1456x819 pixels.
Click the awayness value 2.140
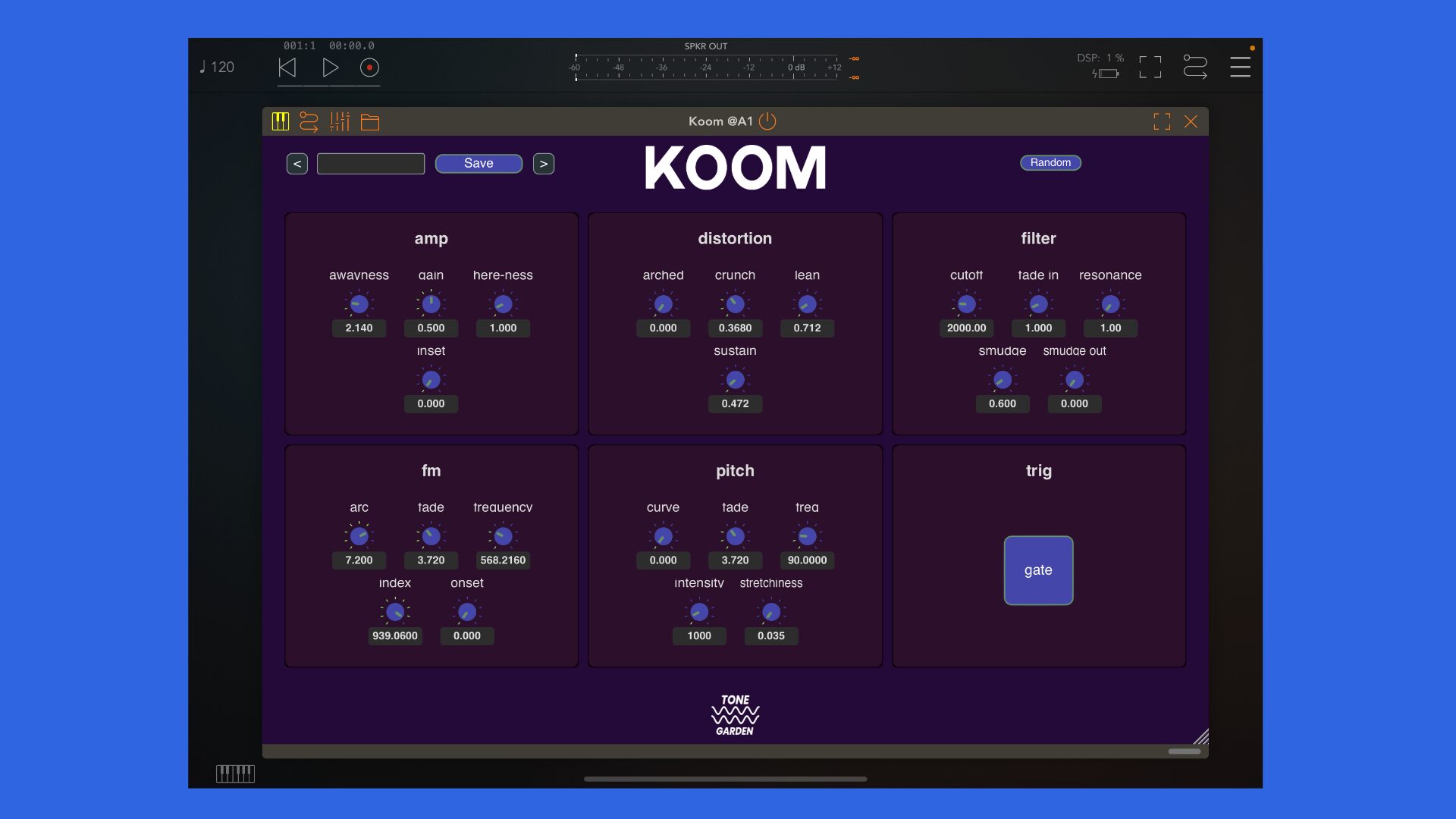tap(359, 328)
